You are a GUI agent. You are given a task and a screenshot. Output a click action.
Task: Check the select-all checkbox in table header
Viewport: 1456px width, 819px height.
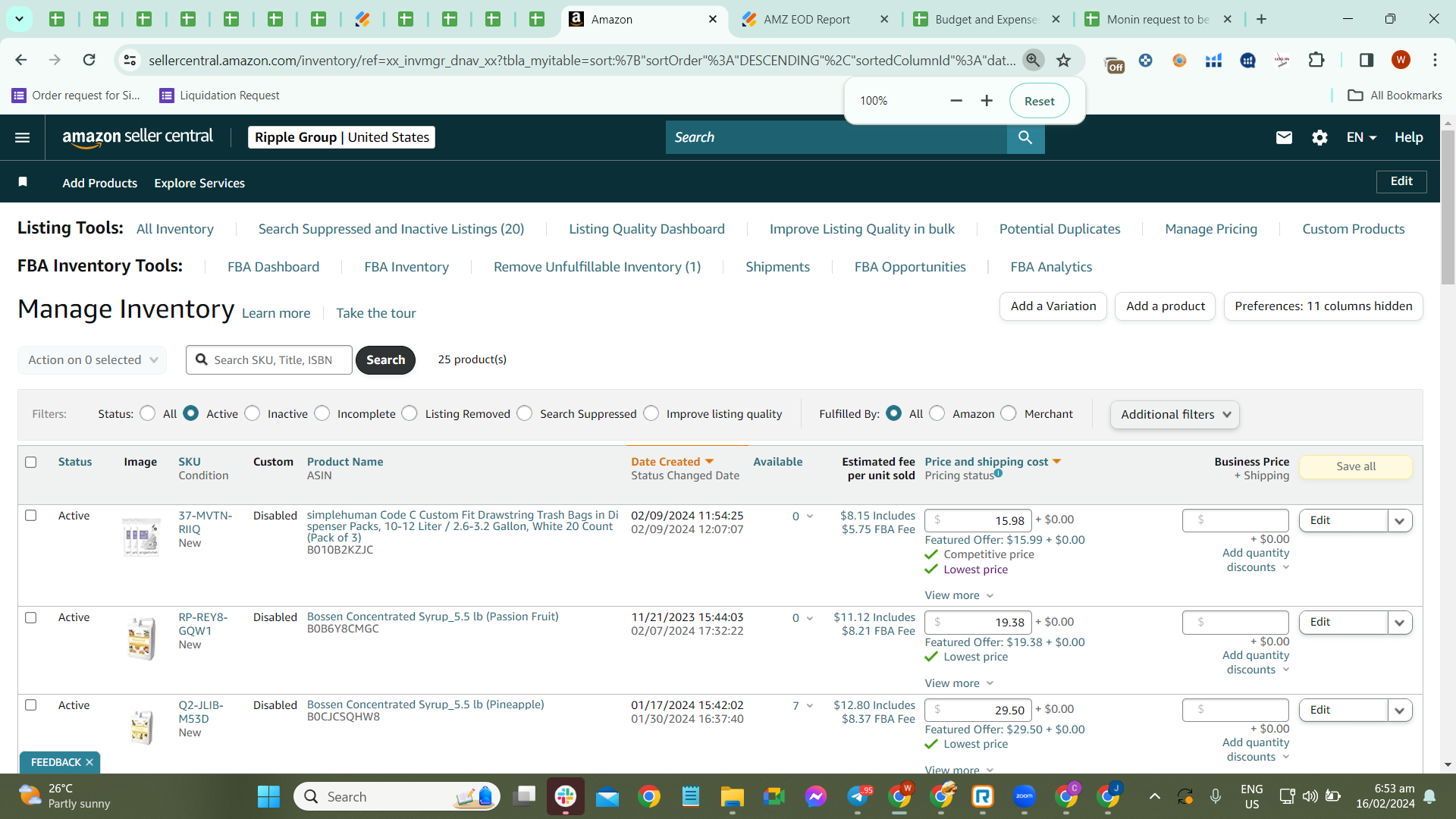pyautogui.click(x=31, y=462)
